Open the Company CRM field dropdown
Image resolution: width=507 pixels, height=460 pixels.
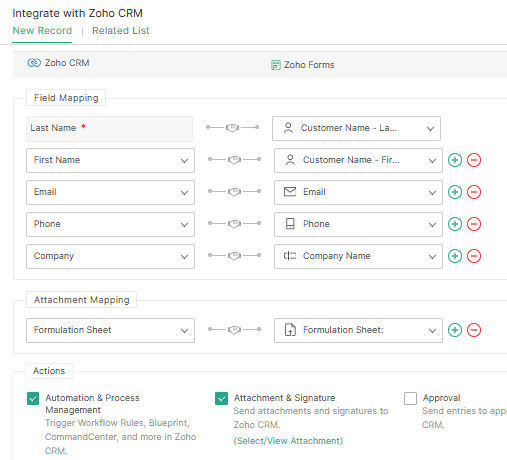pos(110,256)
